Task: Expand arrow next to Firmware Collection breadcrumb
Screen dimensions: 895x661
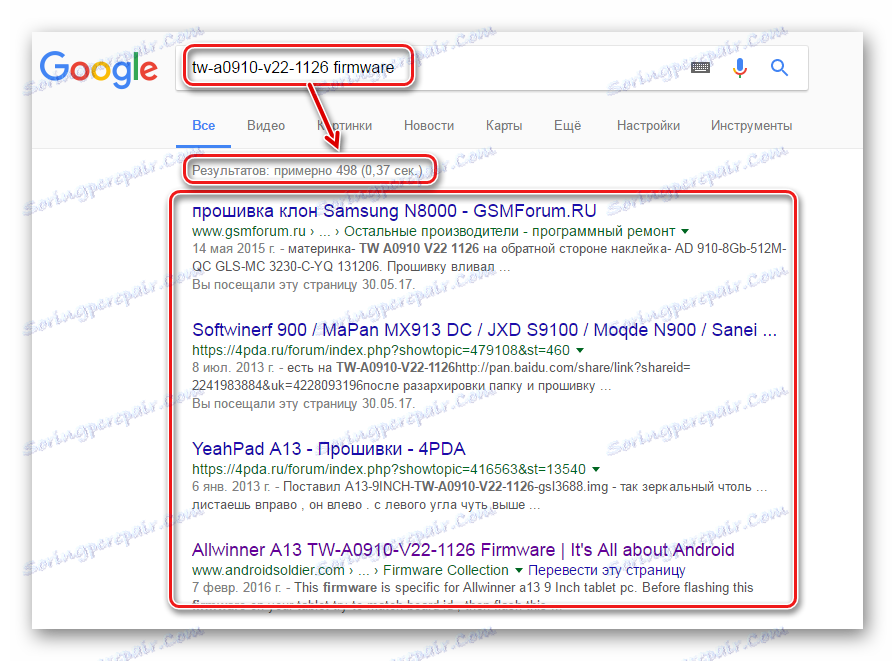Action: [518, 570]
